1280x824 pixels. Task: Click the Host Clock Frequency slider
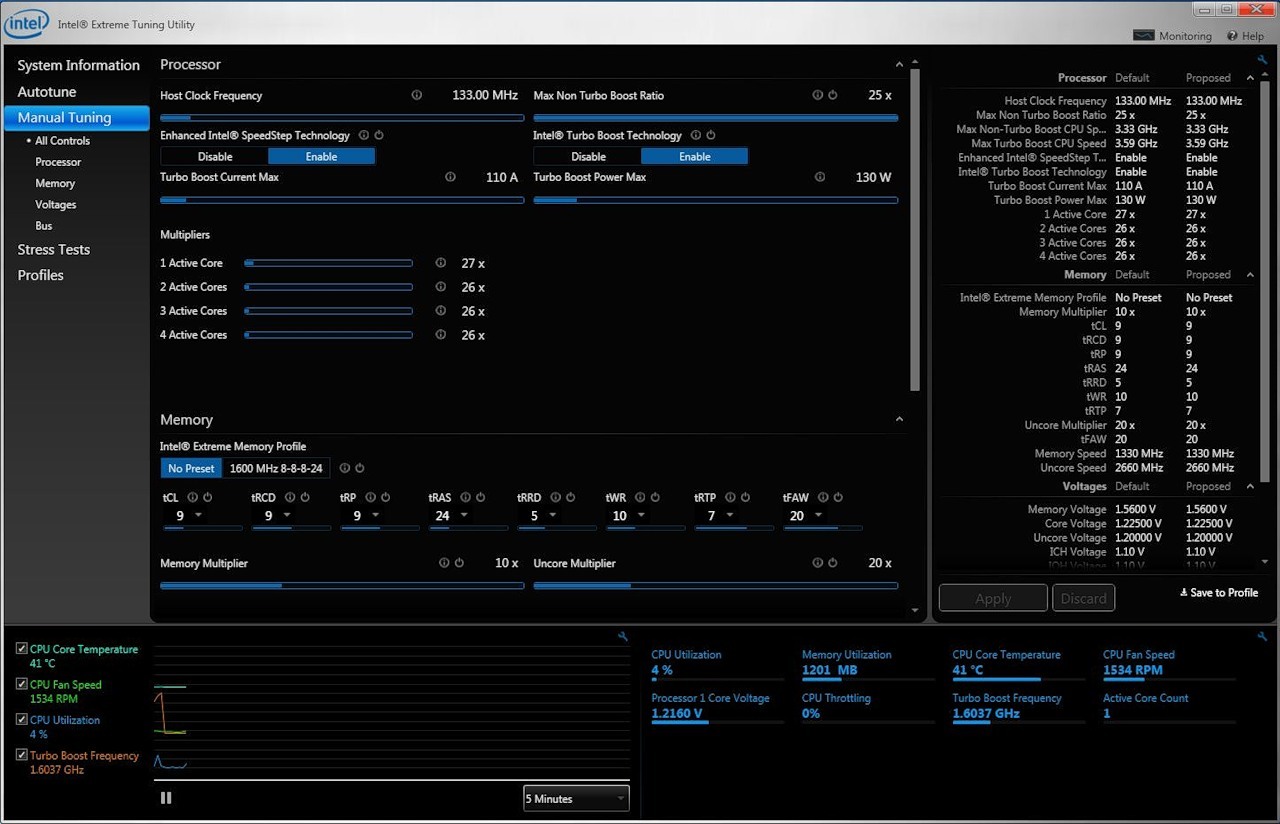tap(342, 117)
